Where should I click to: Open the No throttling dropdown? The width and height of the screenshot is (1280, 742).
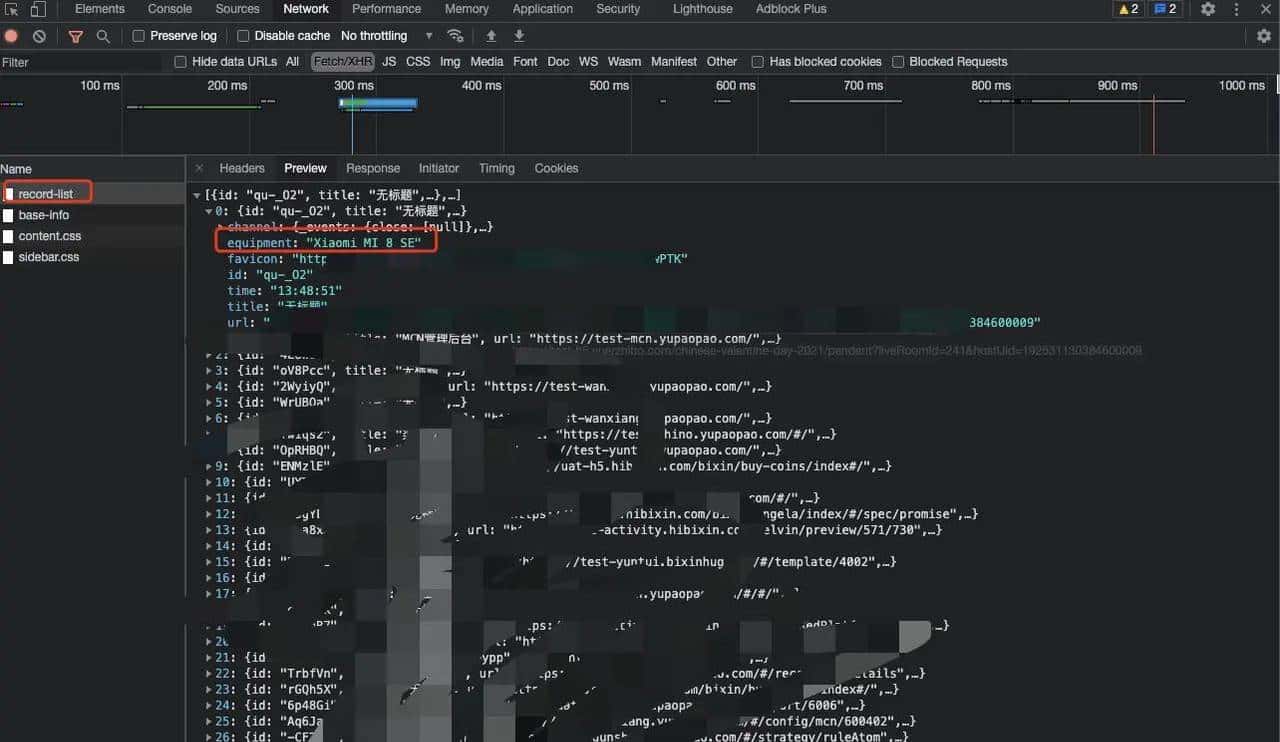coord(386,36)
